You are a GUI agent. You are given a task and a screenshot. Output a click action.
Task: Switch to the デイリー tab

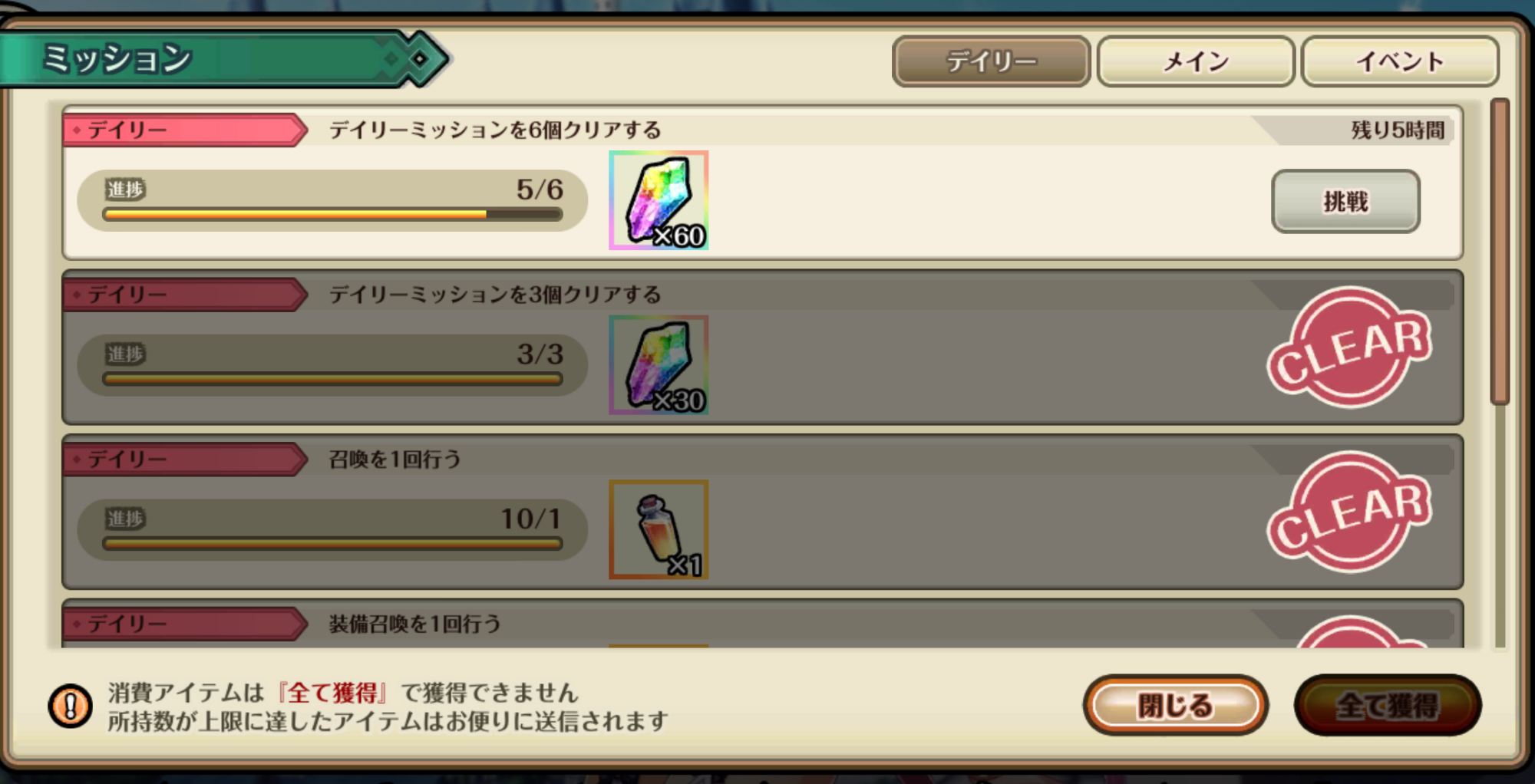[991, 61]
